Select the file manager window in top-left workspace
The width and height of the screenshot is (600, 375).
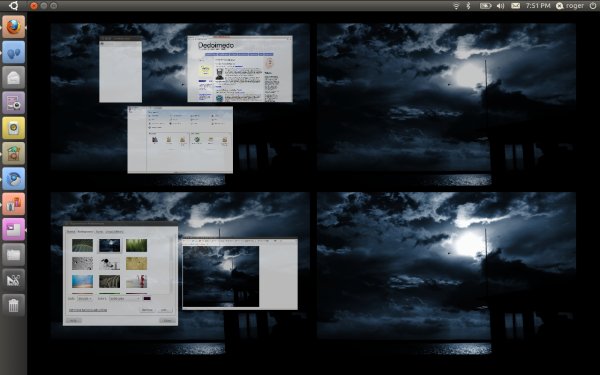coord(180,140)
